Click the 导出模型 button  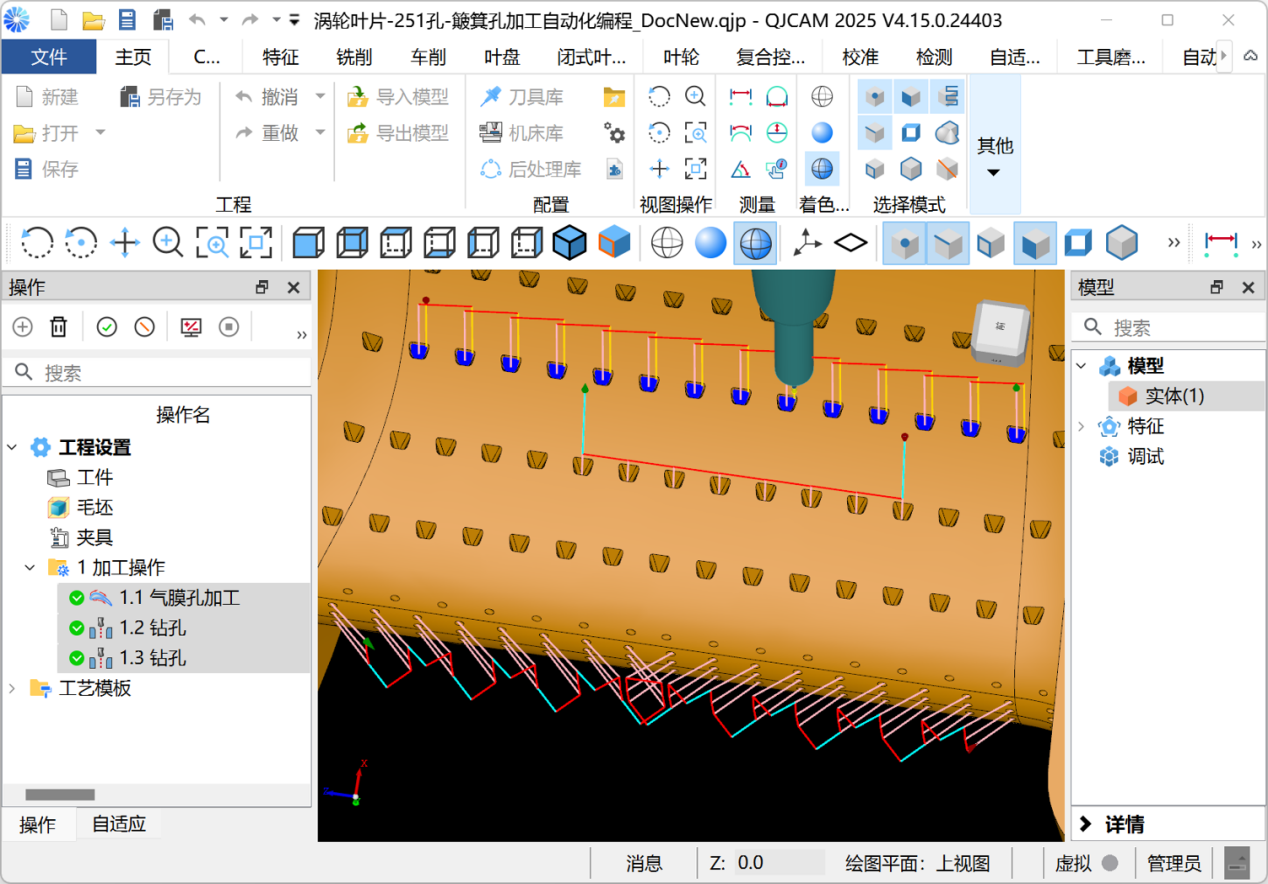399,133
